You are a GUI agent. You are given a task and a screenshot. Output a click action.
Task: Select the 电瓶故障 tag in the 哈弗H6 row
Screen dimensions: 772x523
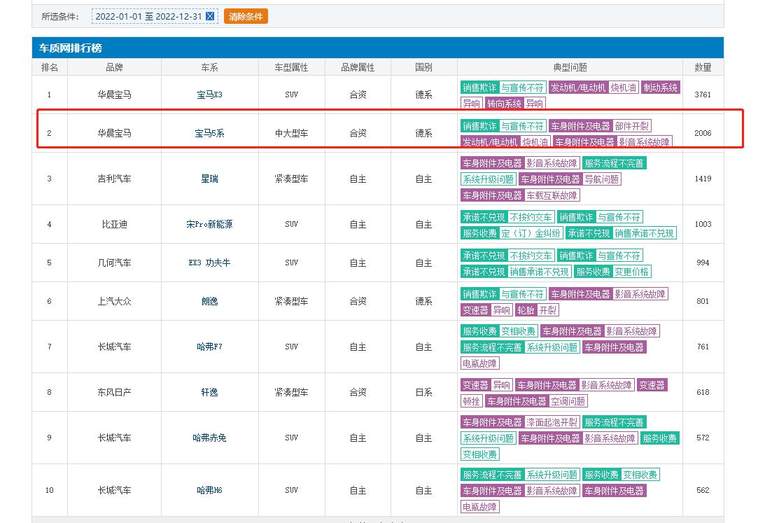[x=480, y=507]
